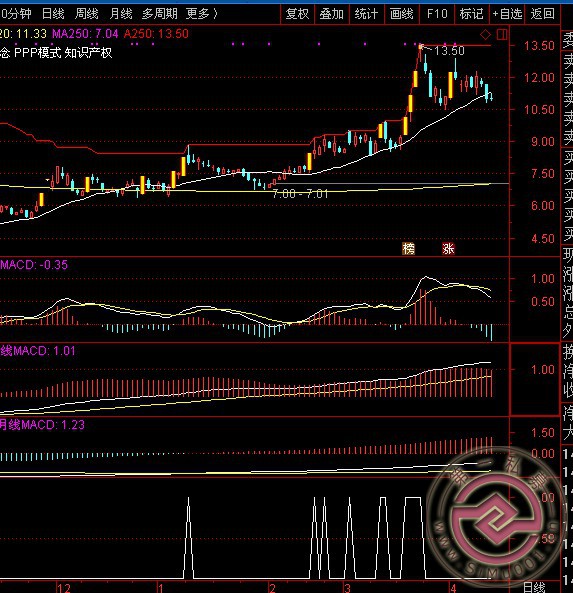Click the month 4 marker on the date axis

[x=453, y=588]
